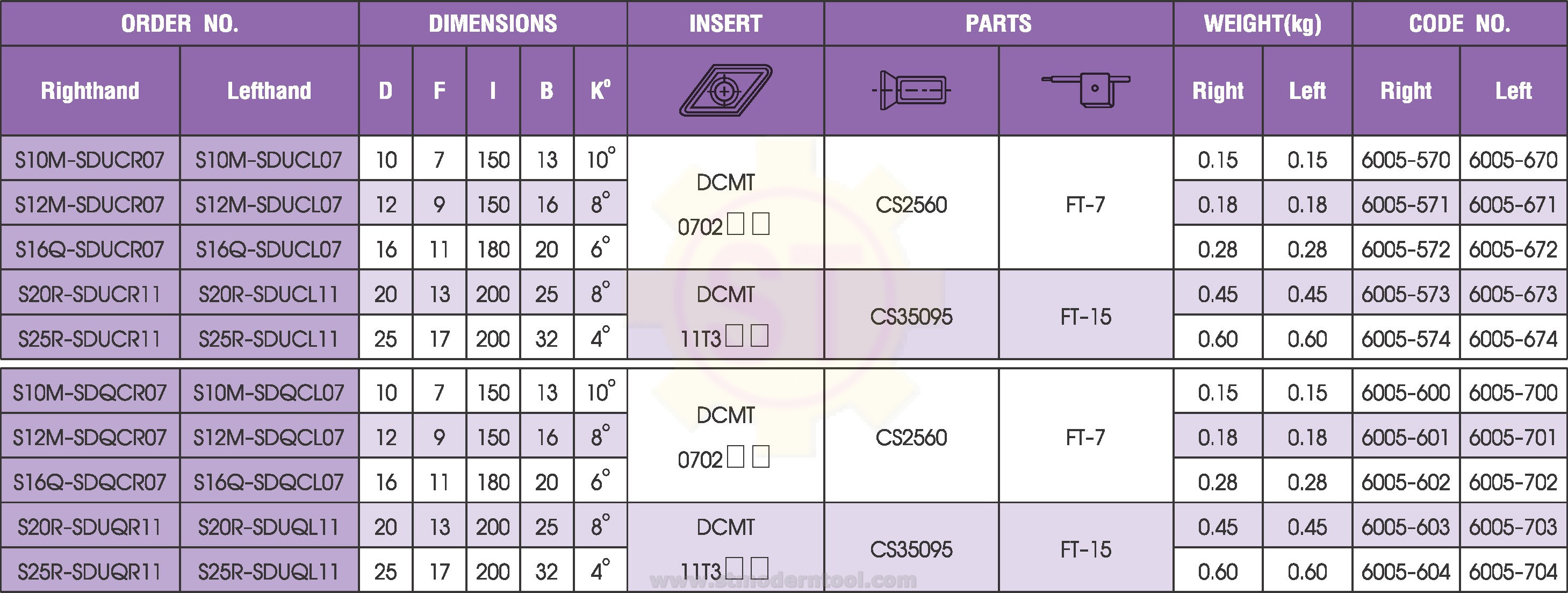This screenshot has width=1568, height=593.
Task: Click code number 6005-700
Action: pos(1513,392)
